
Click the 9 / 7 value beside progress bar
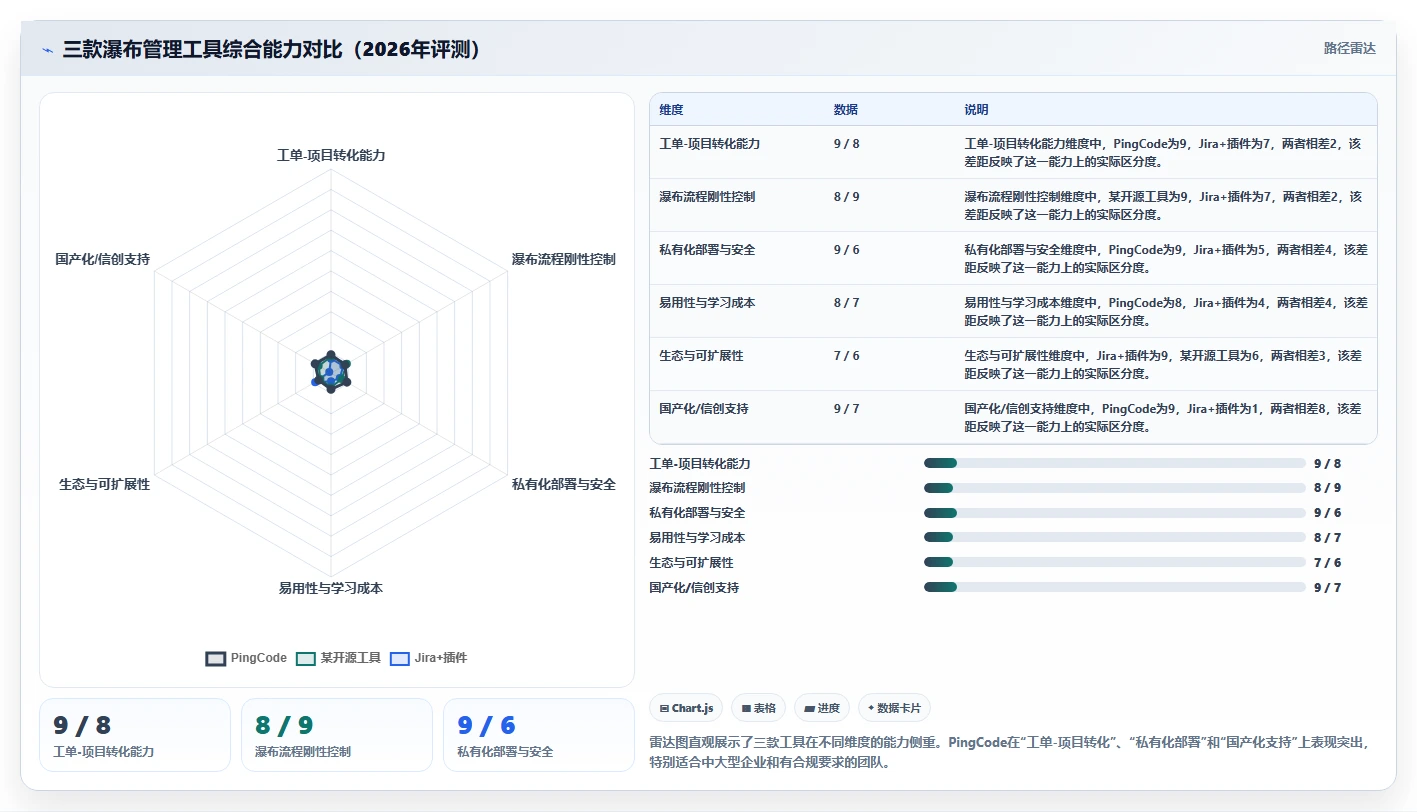(x=1328, y=587)
